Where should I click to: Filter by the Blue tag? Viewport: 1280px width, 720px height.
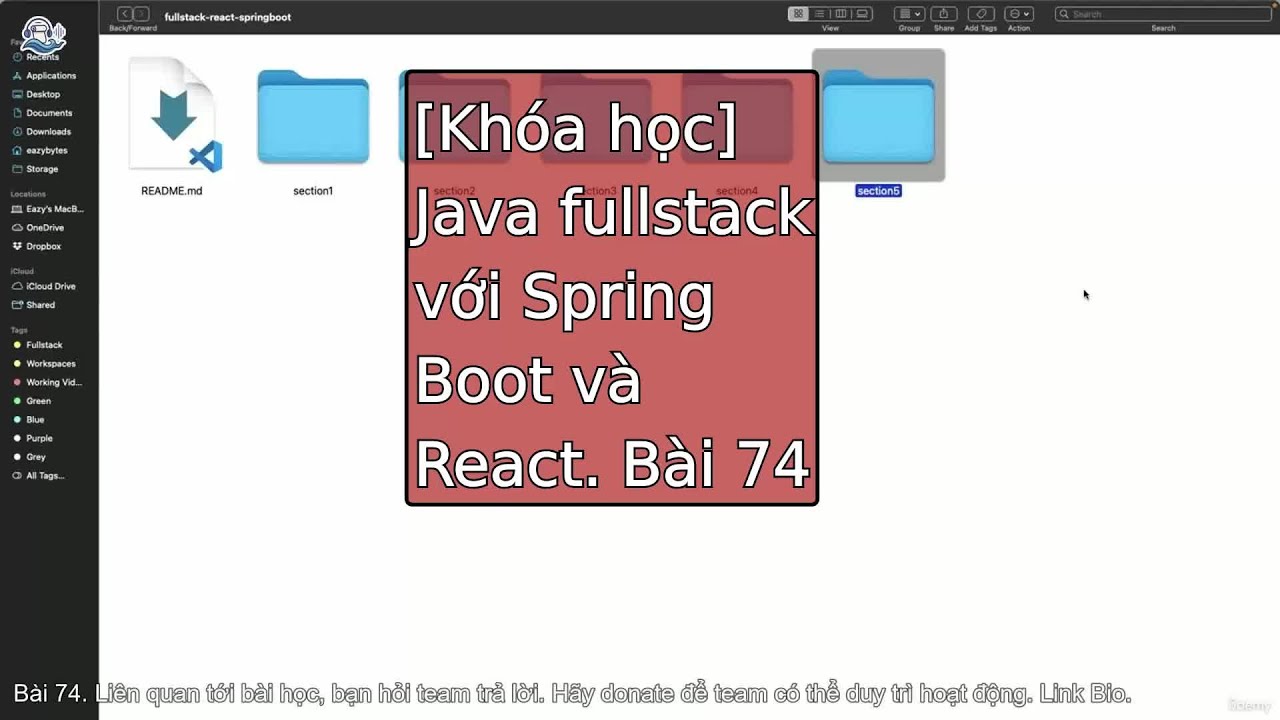(x=29, y=420)
